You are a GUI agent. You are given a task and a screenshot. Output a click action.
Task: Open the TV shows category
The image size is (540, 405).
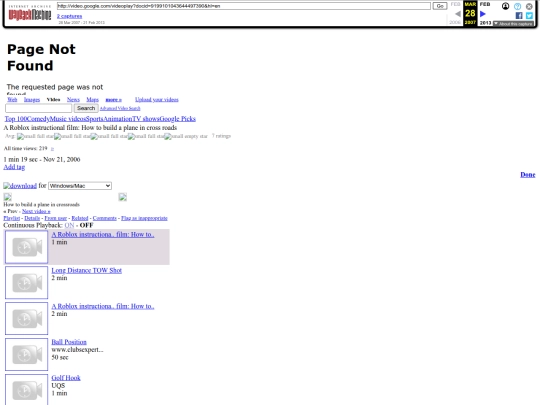146,119
